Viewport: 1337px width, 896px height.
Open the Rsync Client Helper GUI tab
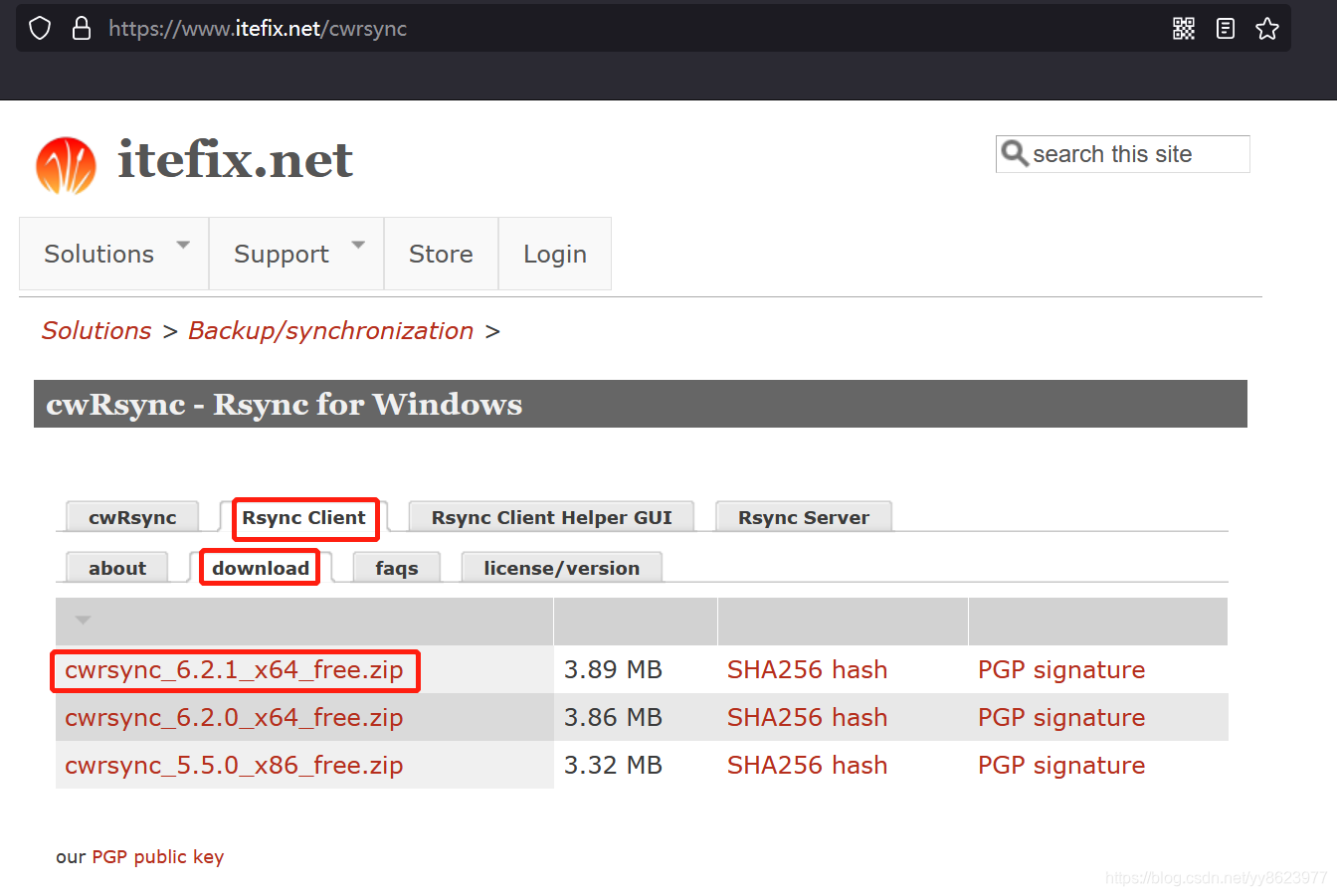(x=550, y=515)
